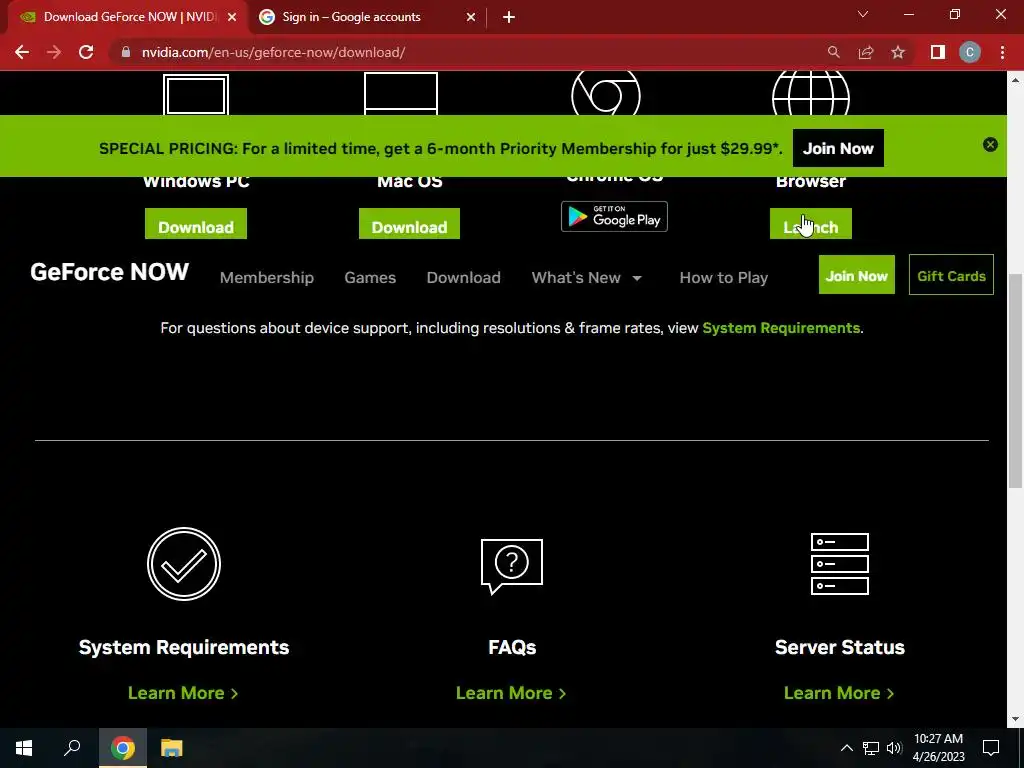Open the Membership nav item
Screen dimensions: 1024x768
click(x=266, y=278)
